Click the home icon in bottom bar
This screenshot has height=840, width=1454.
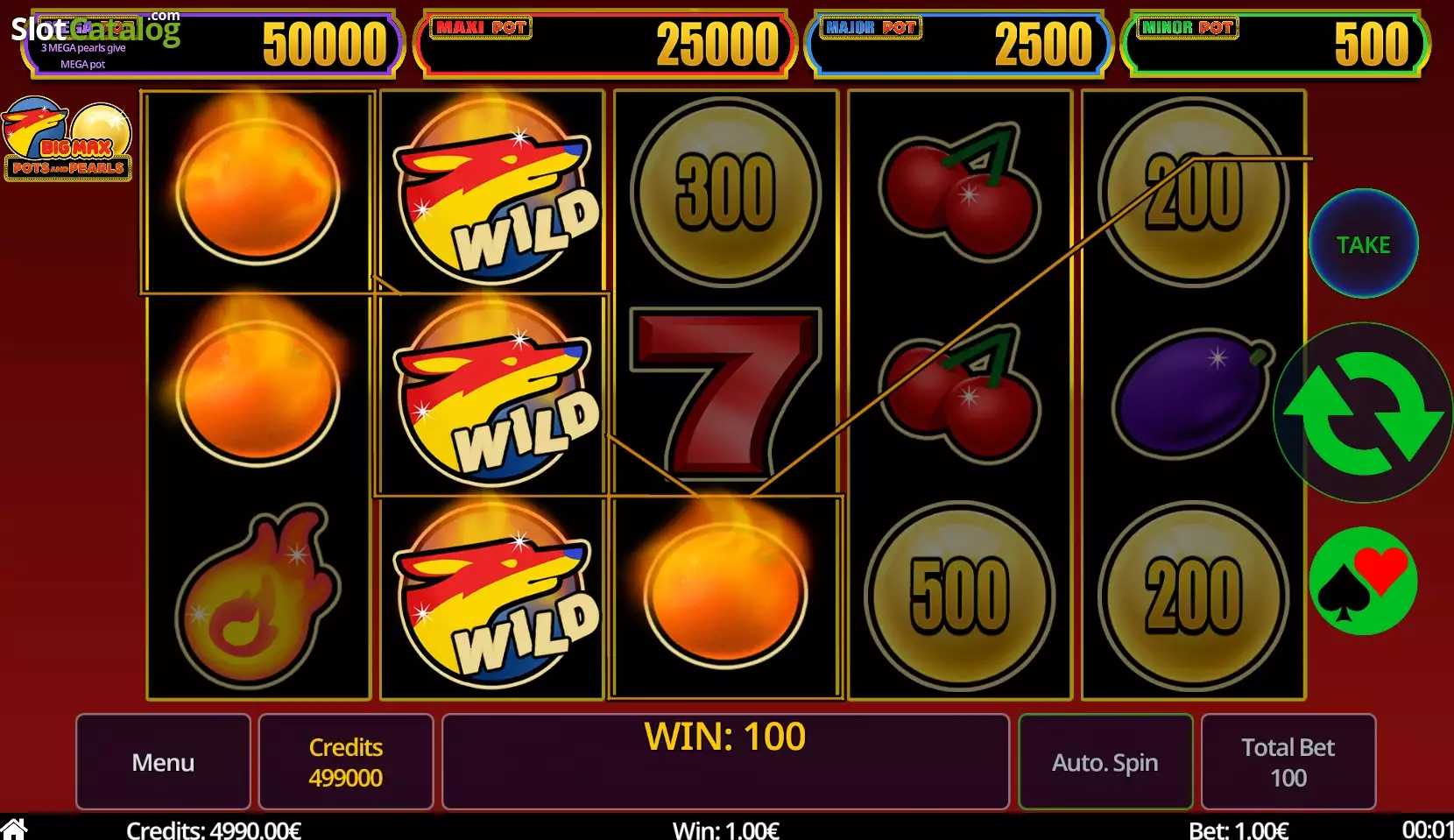point(14,828)
